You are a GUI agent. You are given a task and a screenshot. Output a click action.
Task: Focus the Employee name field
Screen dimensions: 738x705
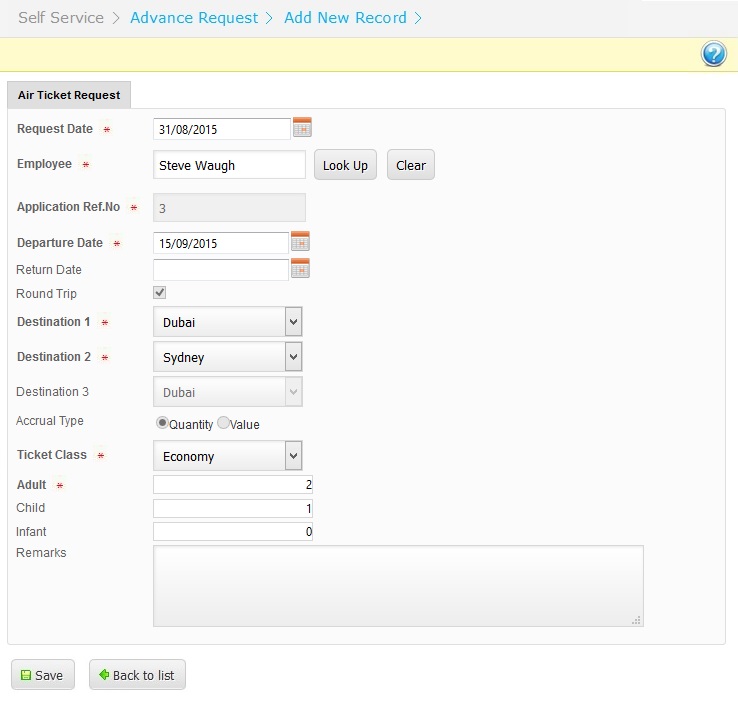(x=229, y=165)
